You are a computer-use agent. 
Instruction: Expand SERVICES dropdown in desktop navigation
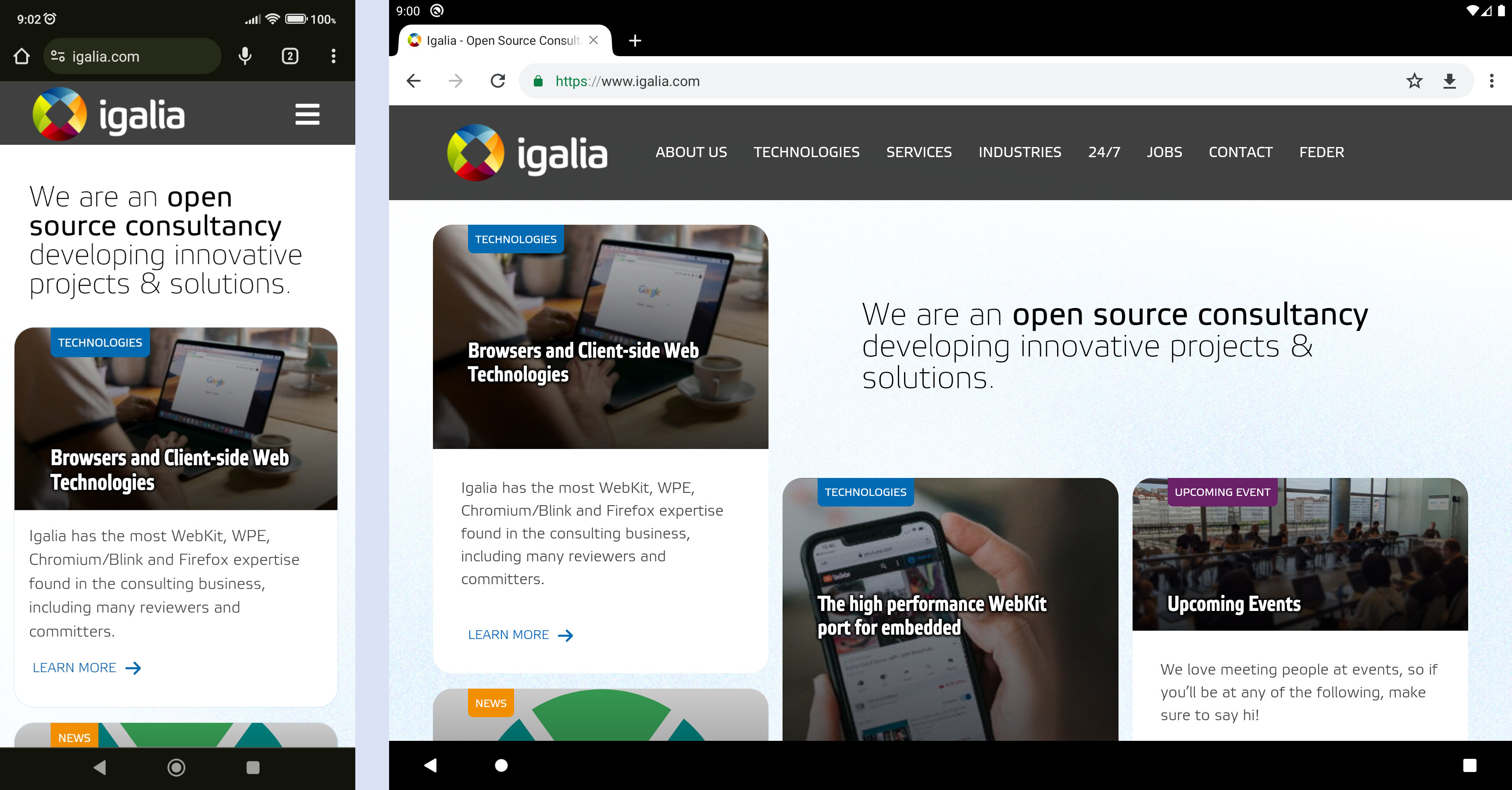pos(919,152)
